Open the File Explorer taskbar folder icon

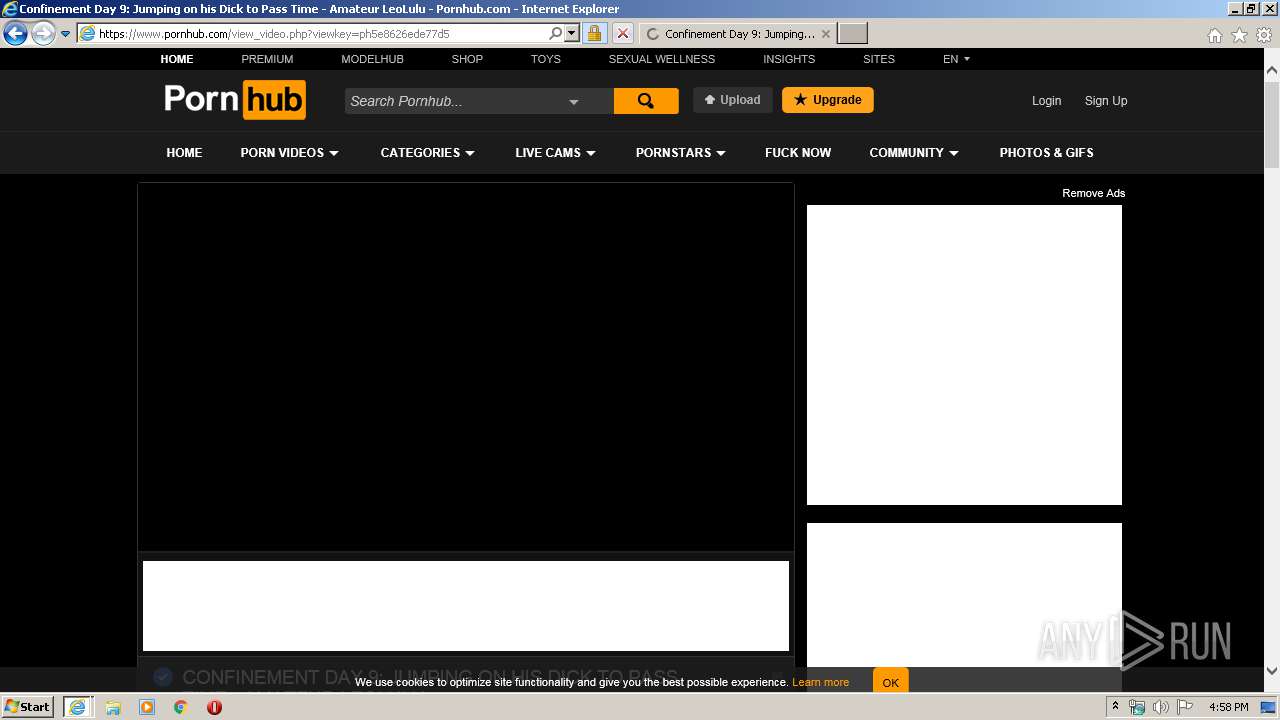pyautogui.click(x=113, y=707)
